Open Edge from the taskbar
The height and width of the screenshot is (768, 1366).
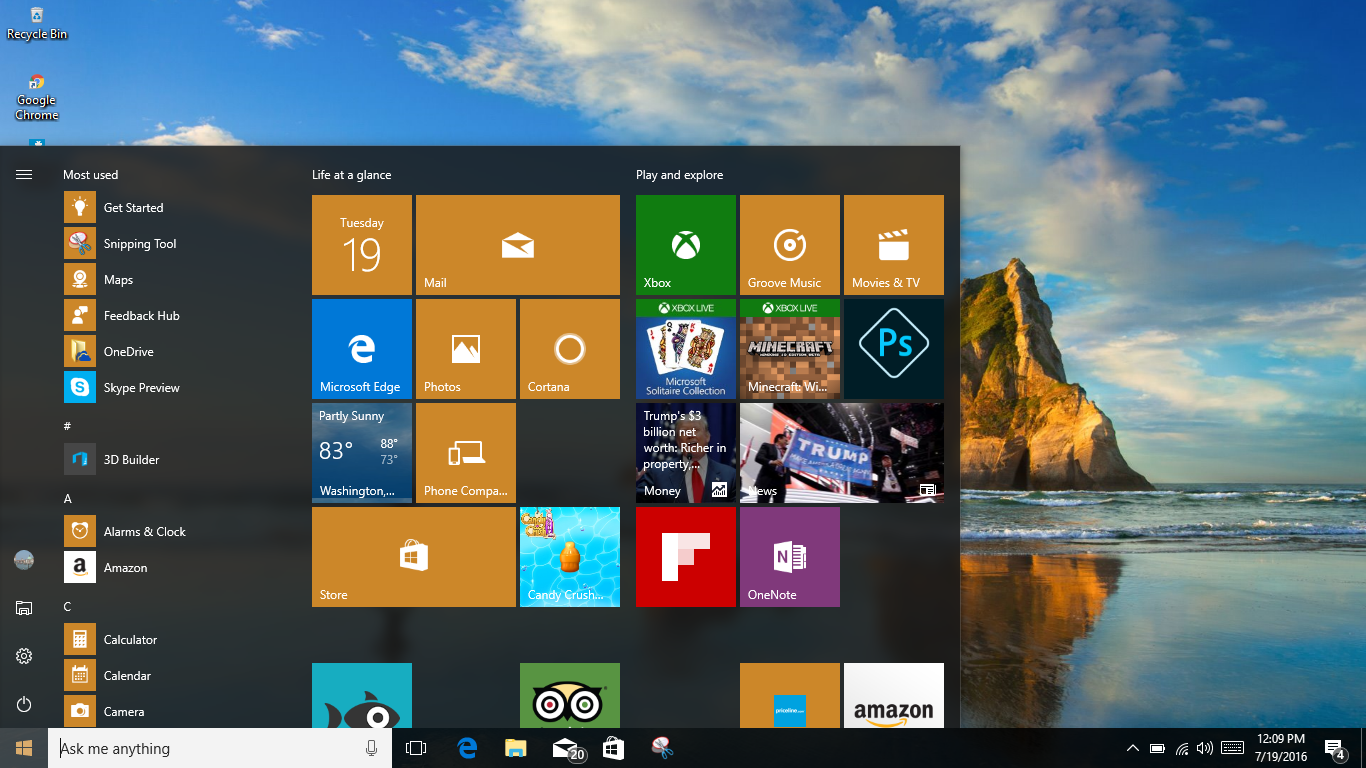pyautogui.click(x=467, y=748)
